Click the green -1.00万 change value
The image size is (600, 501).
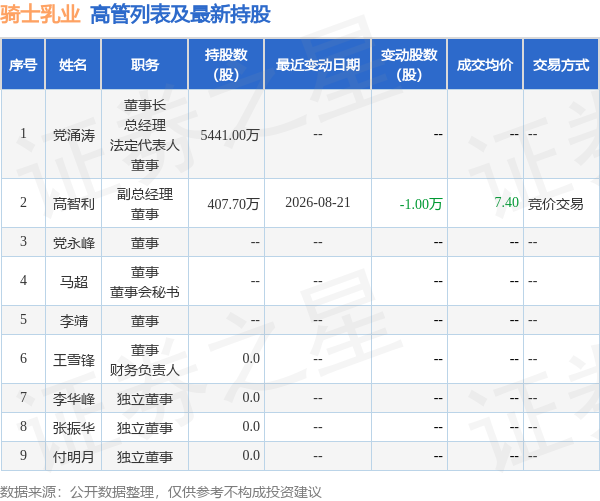421,204
